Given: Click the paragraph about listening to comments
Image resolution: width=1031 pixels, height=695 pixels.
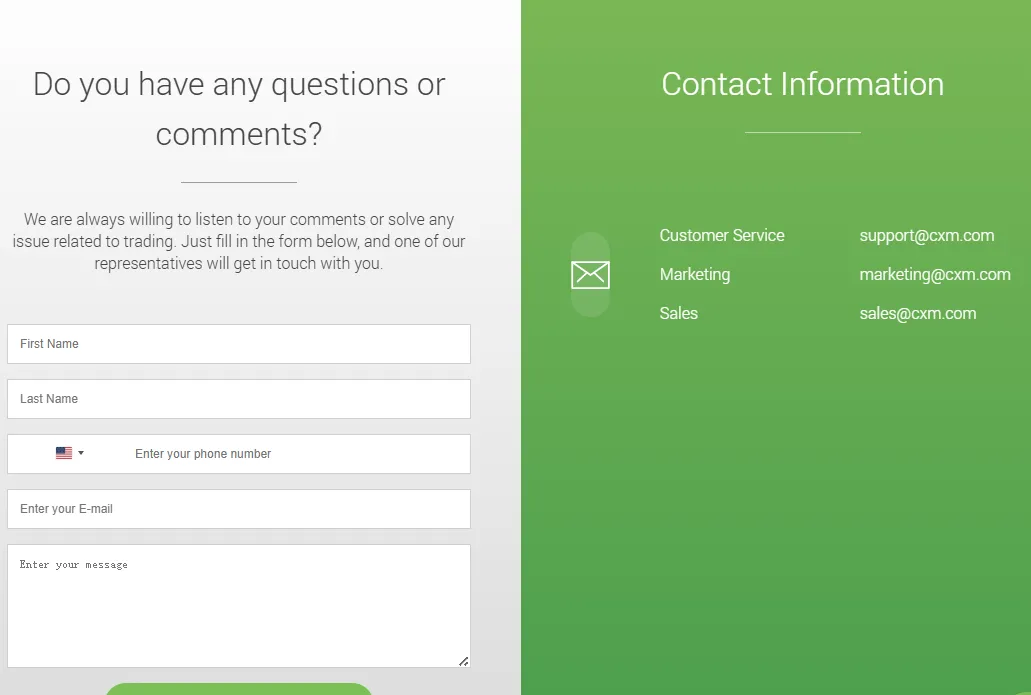Looking at the screenshot, I should (239, 242).
